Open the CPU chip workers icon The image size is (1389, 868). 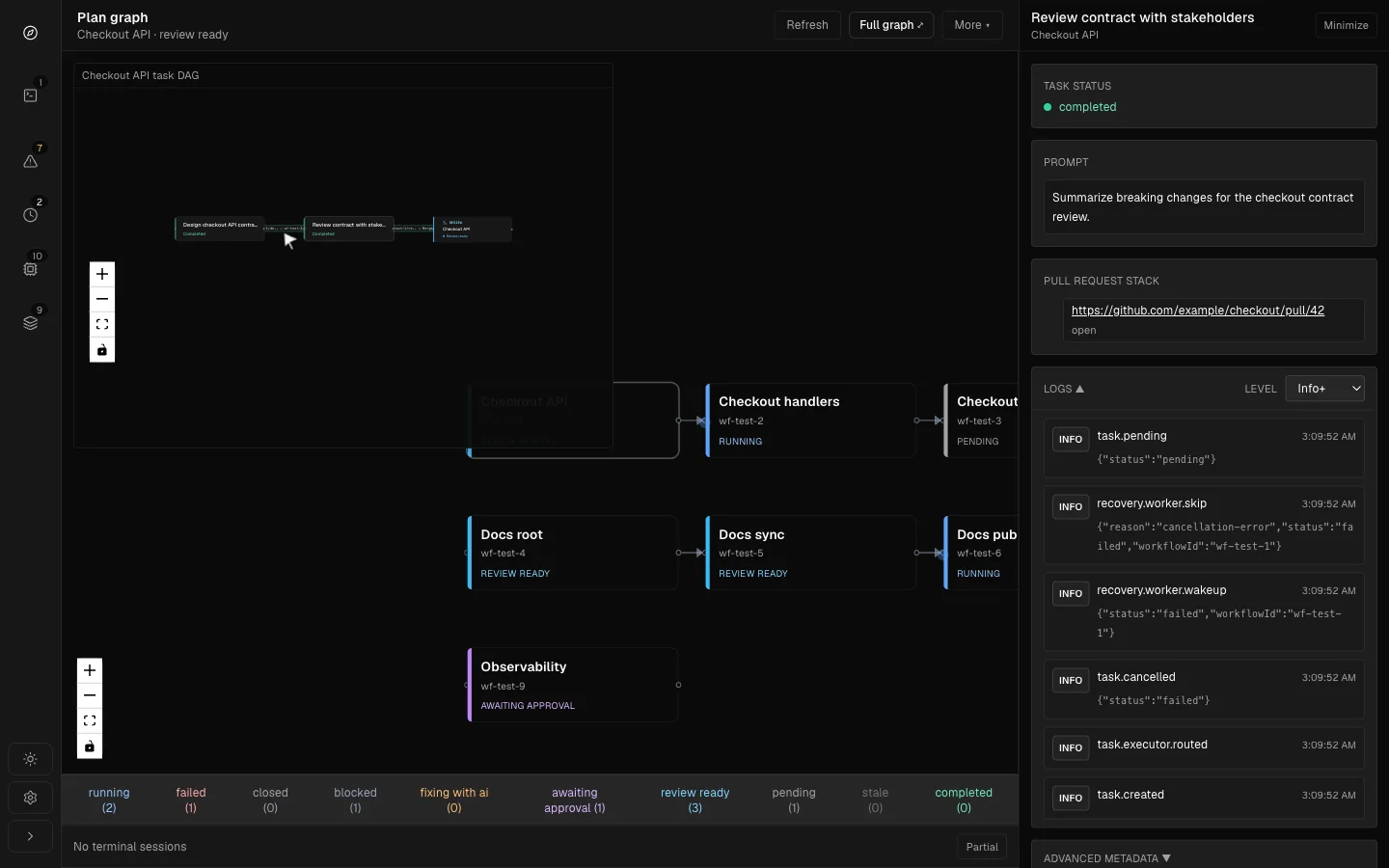click(x=31, y=269)
